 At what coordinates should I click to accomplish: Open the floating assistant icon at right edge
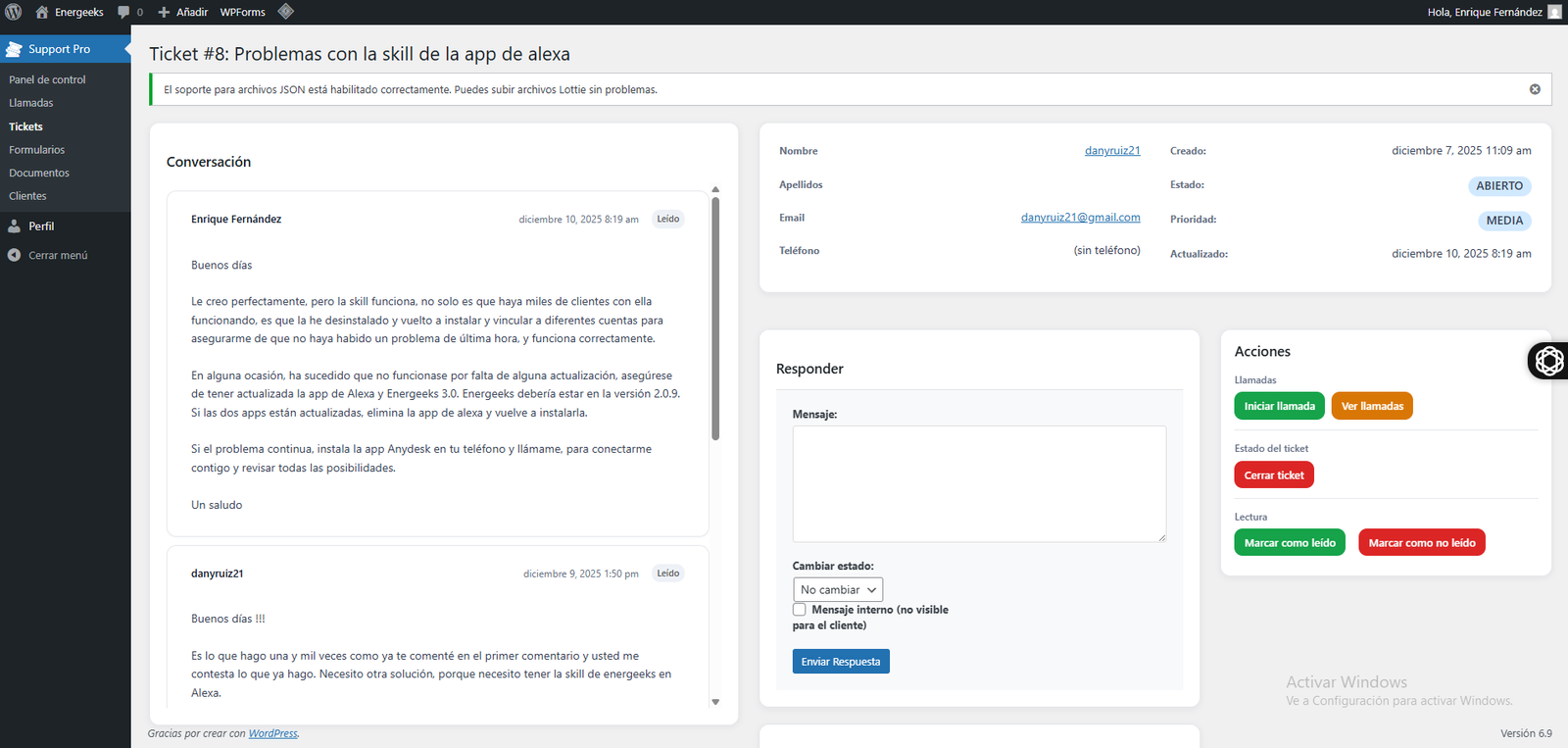pos(1548,361)
